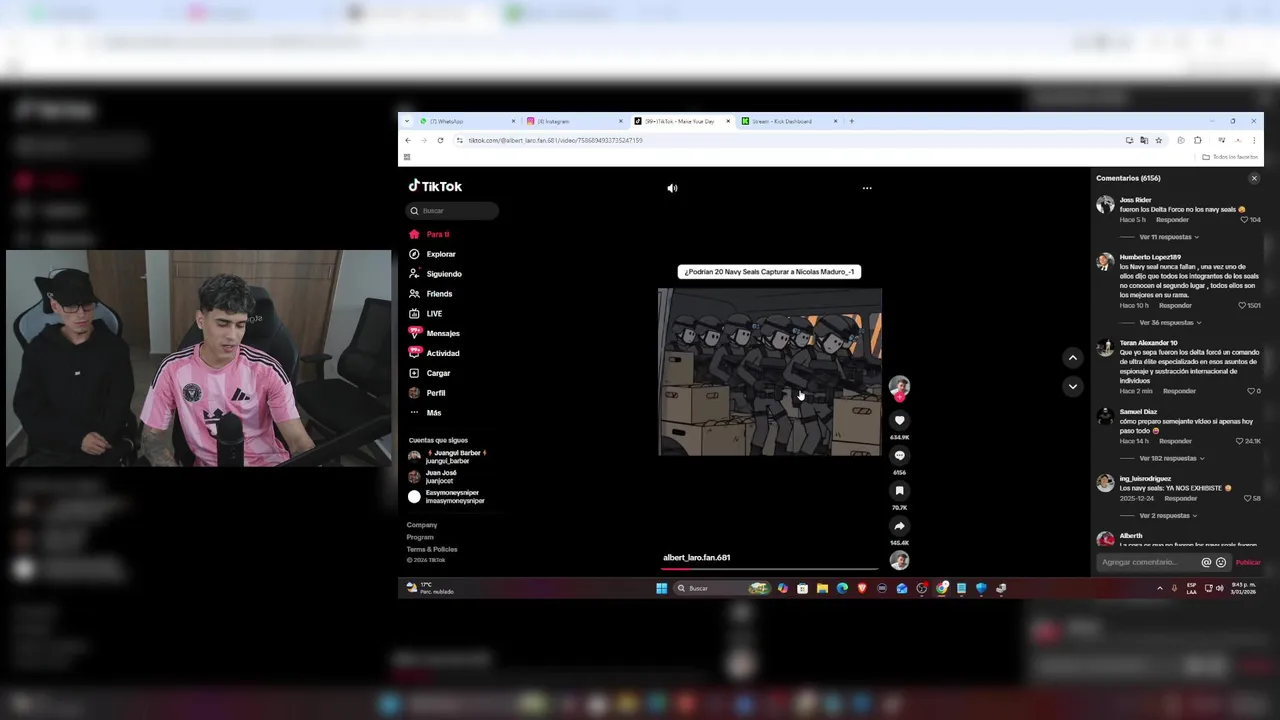Click the browser address bar URL
The width and height of the screenshot is (1280, 720).
point(555,140)
